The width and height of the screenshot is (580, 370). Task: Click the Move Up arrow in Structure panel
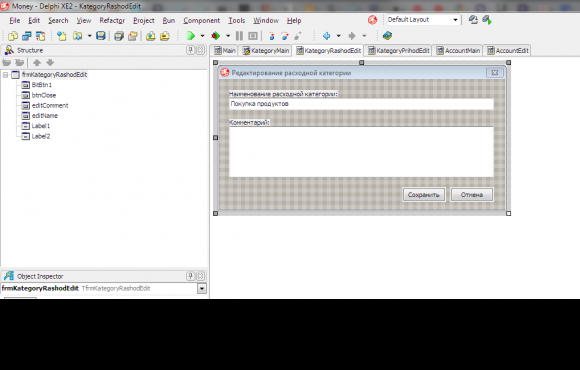coord(37,63)
